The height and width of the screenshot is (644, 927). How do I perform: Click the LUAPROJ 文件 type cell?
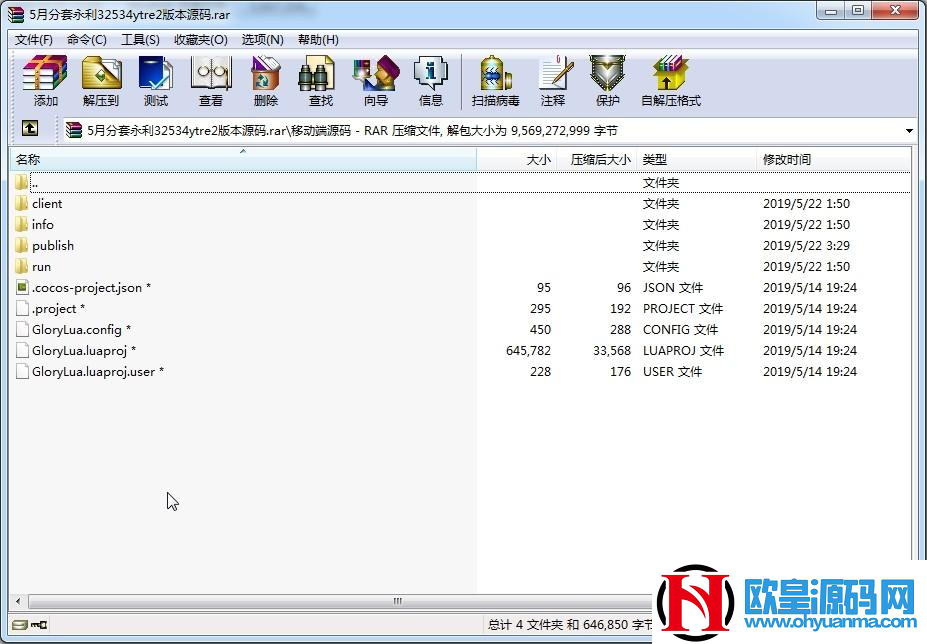[683, 351]
